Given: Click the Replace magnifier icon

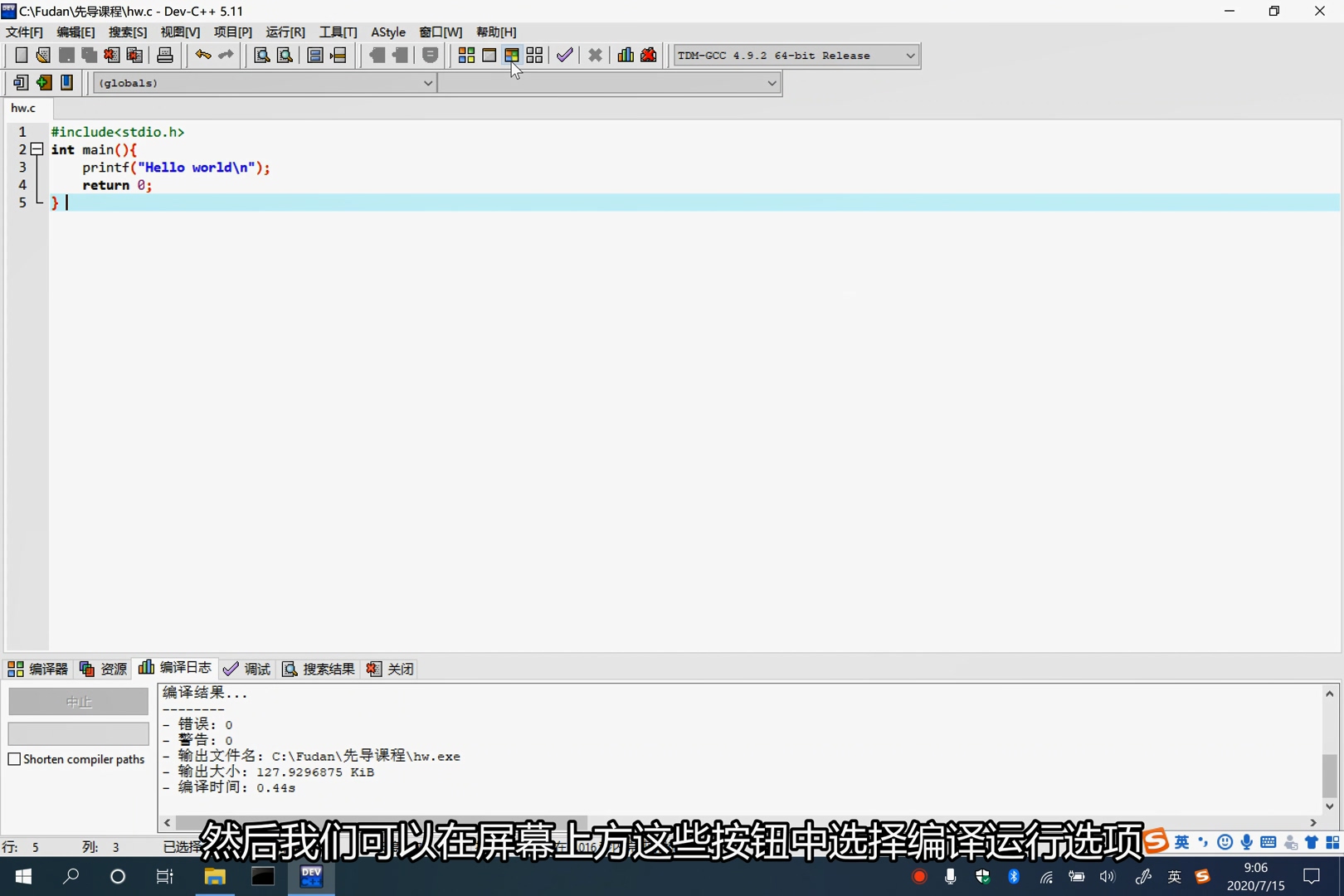Looking at the screenshot, I should point(285,56).
